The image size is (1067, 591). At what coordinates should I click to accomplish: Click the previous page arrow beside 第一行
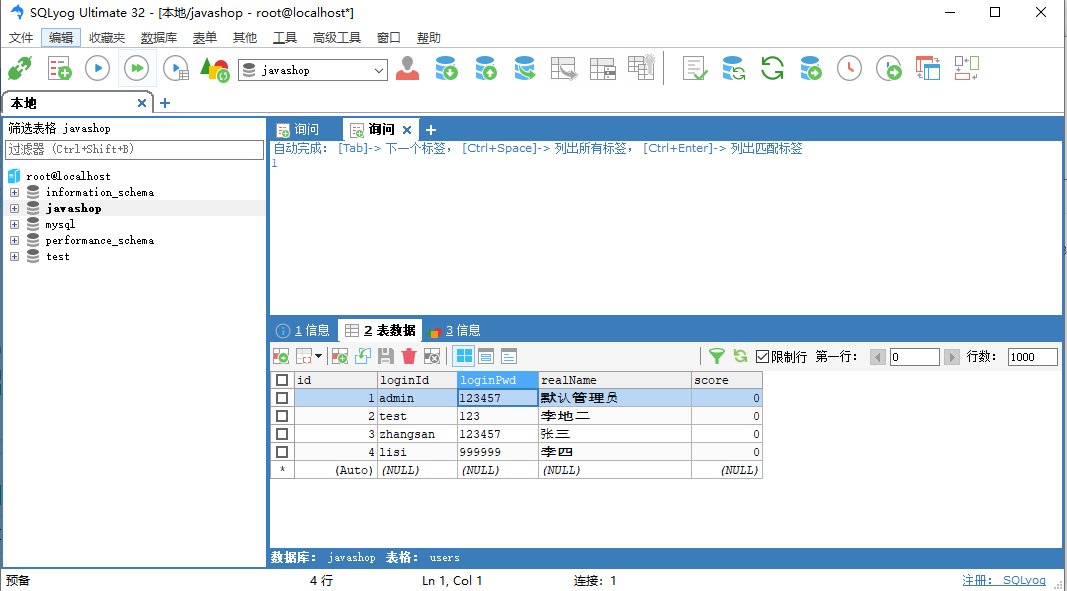coord(878,356)
